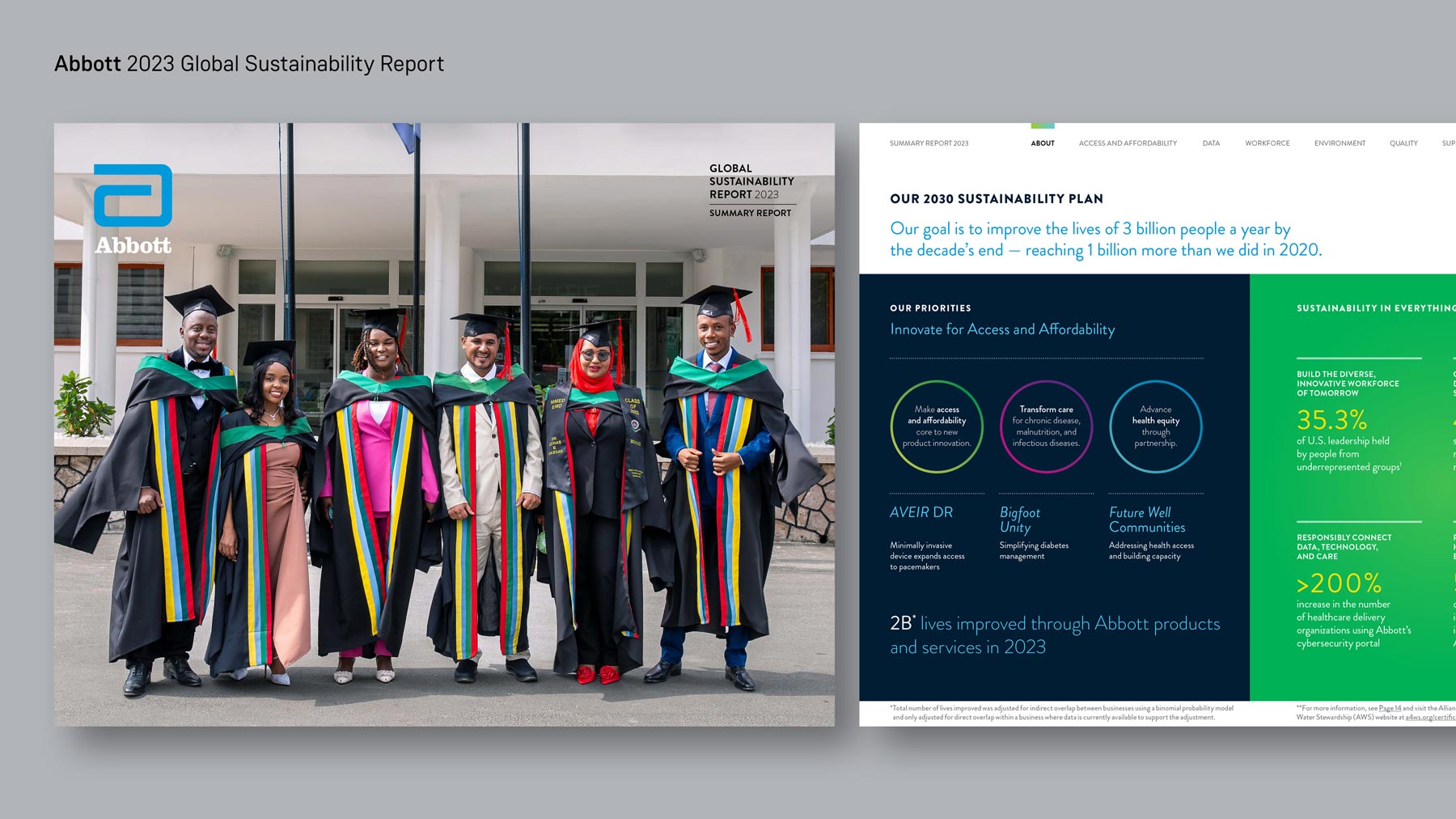Expand the ACCESS AND AFFORDABILITY section
This screenshot has width=1456, height=819.
coord(1127,143)
